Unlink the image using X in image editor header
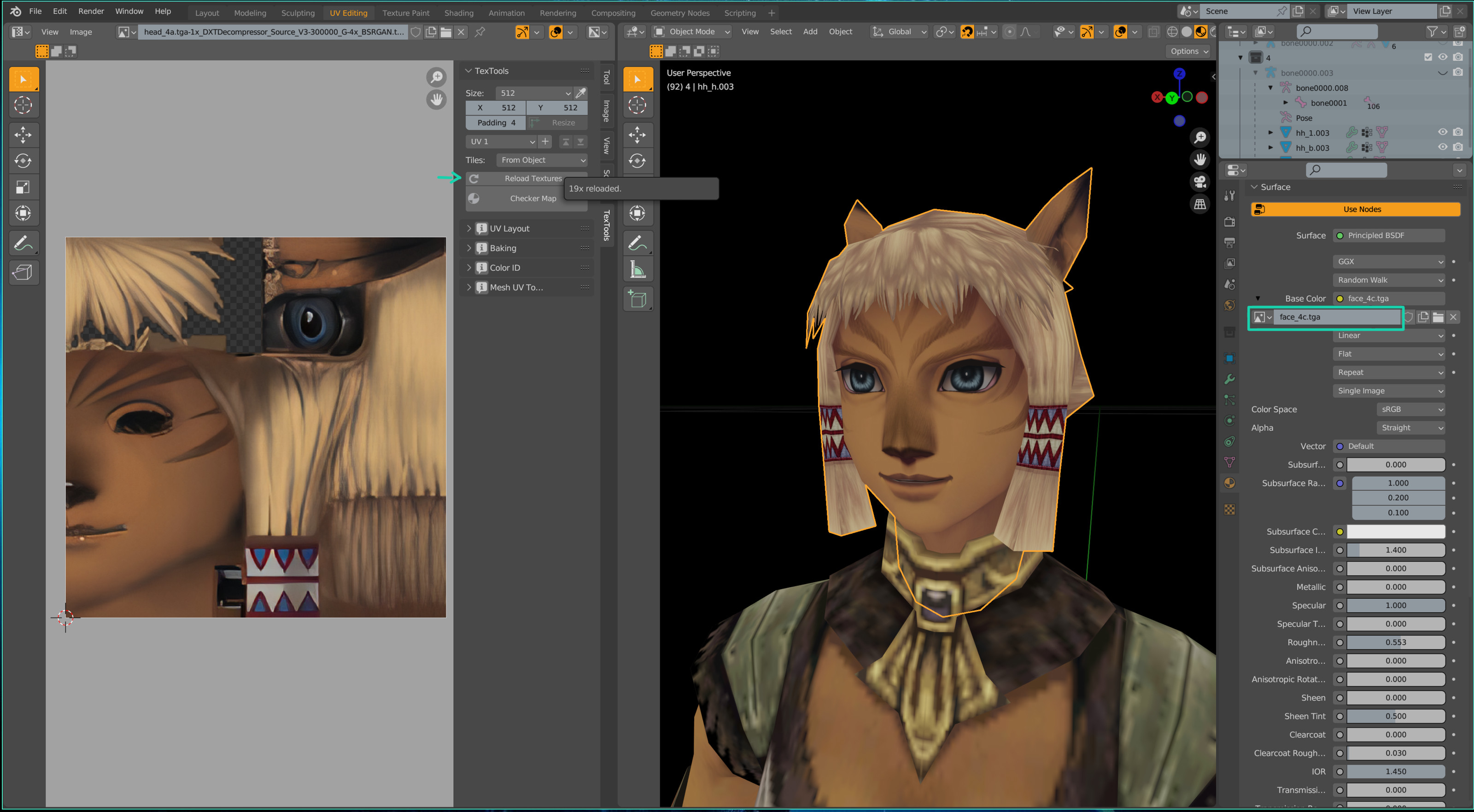1474x812 pixels. 461,32
